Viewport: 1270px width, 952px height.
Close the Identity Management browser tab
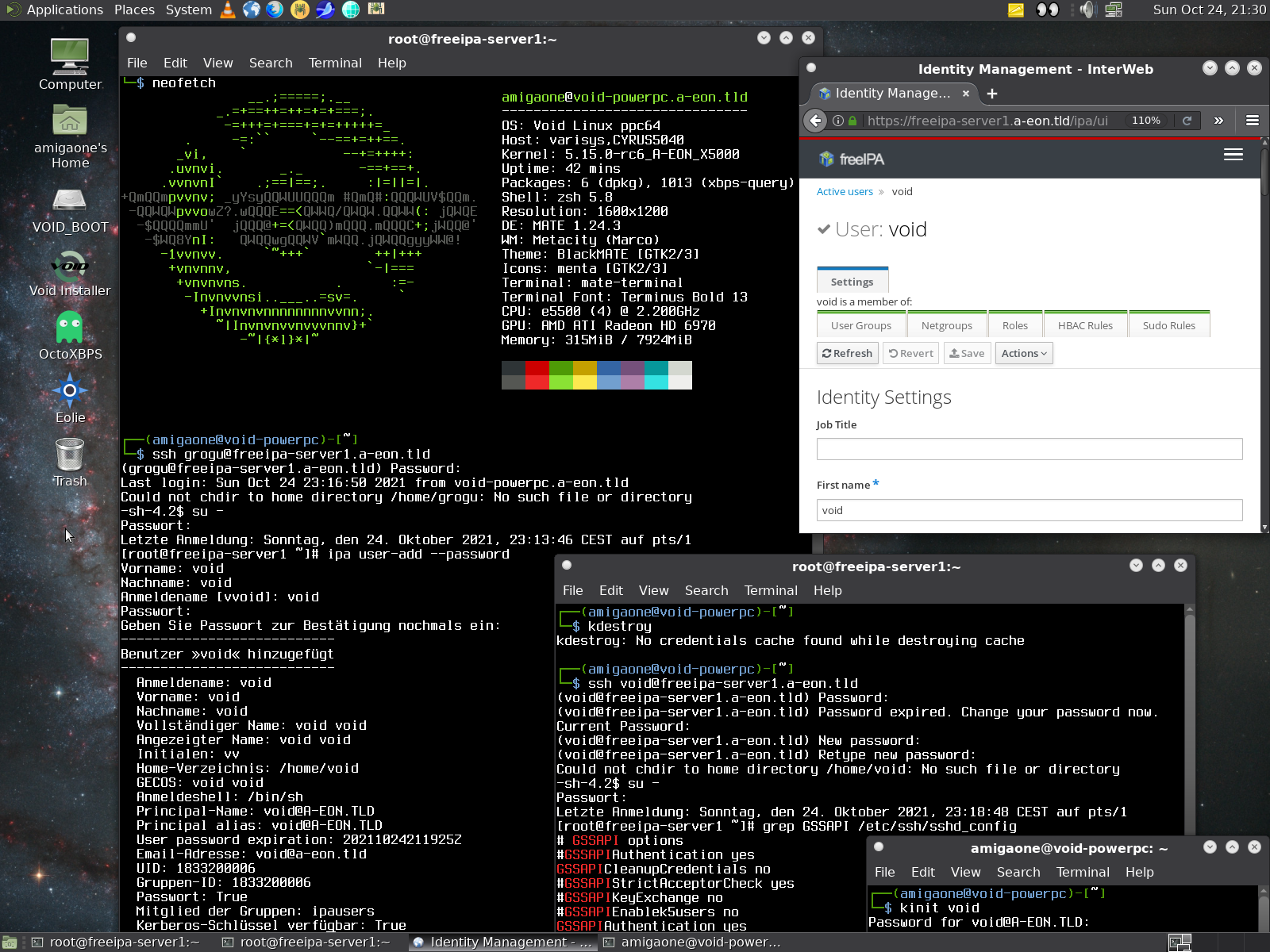966,94
